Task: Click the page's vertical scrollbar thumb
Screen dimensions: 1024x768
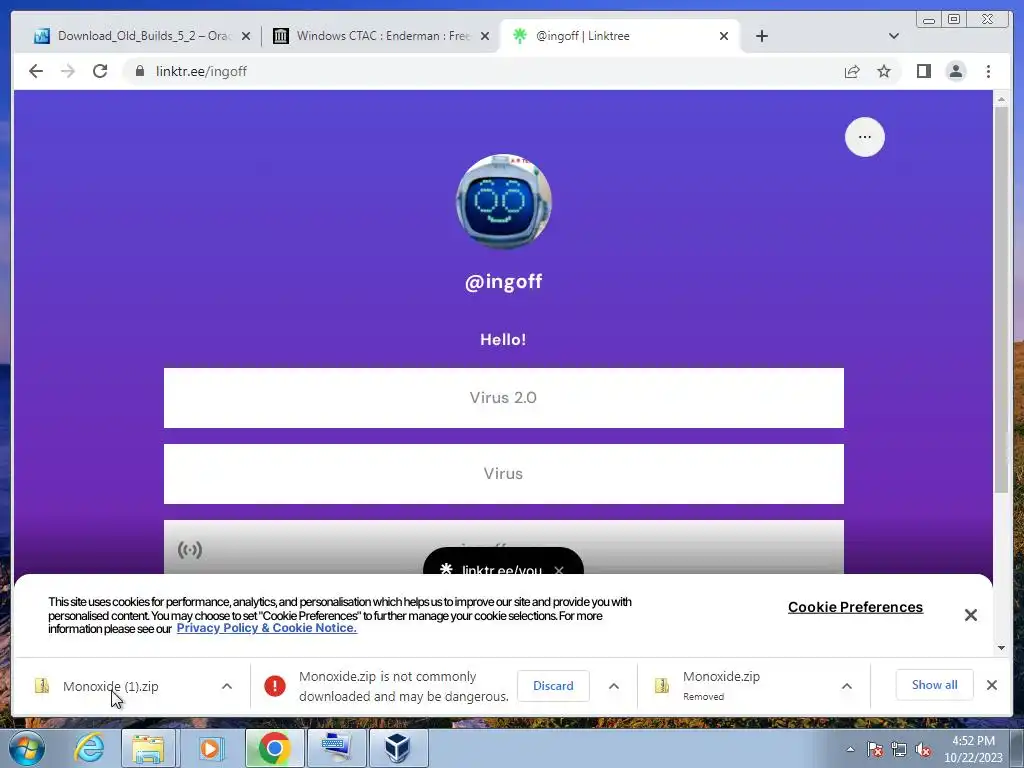Action: click(x=1001, y=299)
